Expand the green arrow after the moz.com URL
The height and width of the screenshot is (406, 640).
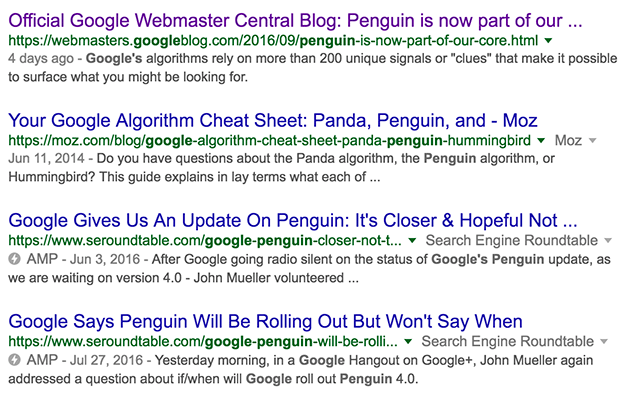tap(540, 142)
